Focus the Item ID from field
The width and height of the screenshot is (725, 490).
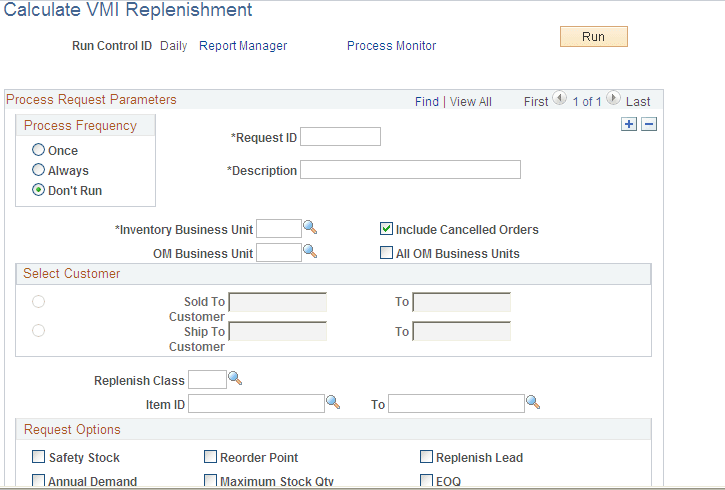pos(257,404)
